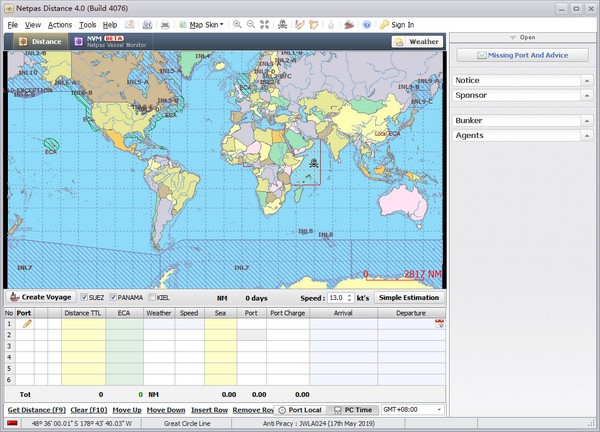Click the Speed value input field
600x432 pixels.
point(338,297)
